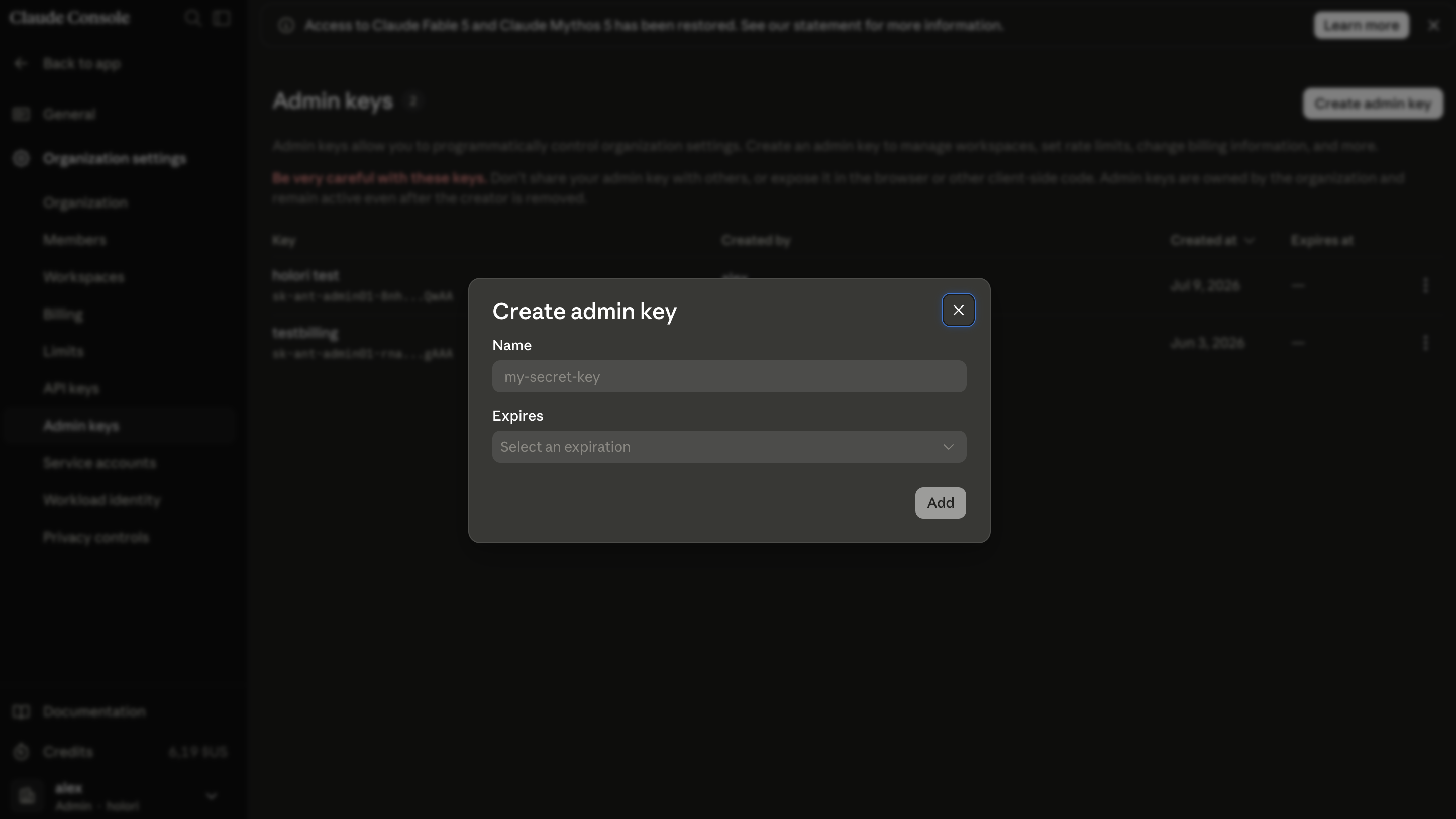
Task: Expand Organization settings section
Action: (x=115, y=159)
